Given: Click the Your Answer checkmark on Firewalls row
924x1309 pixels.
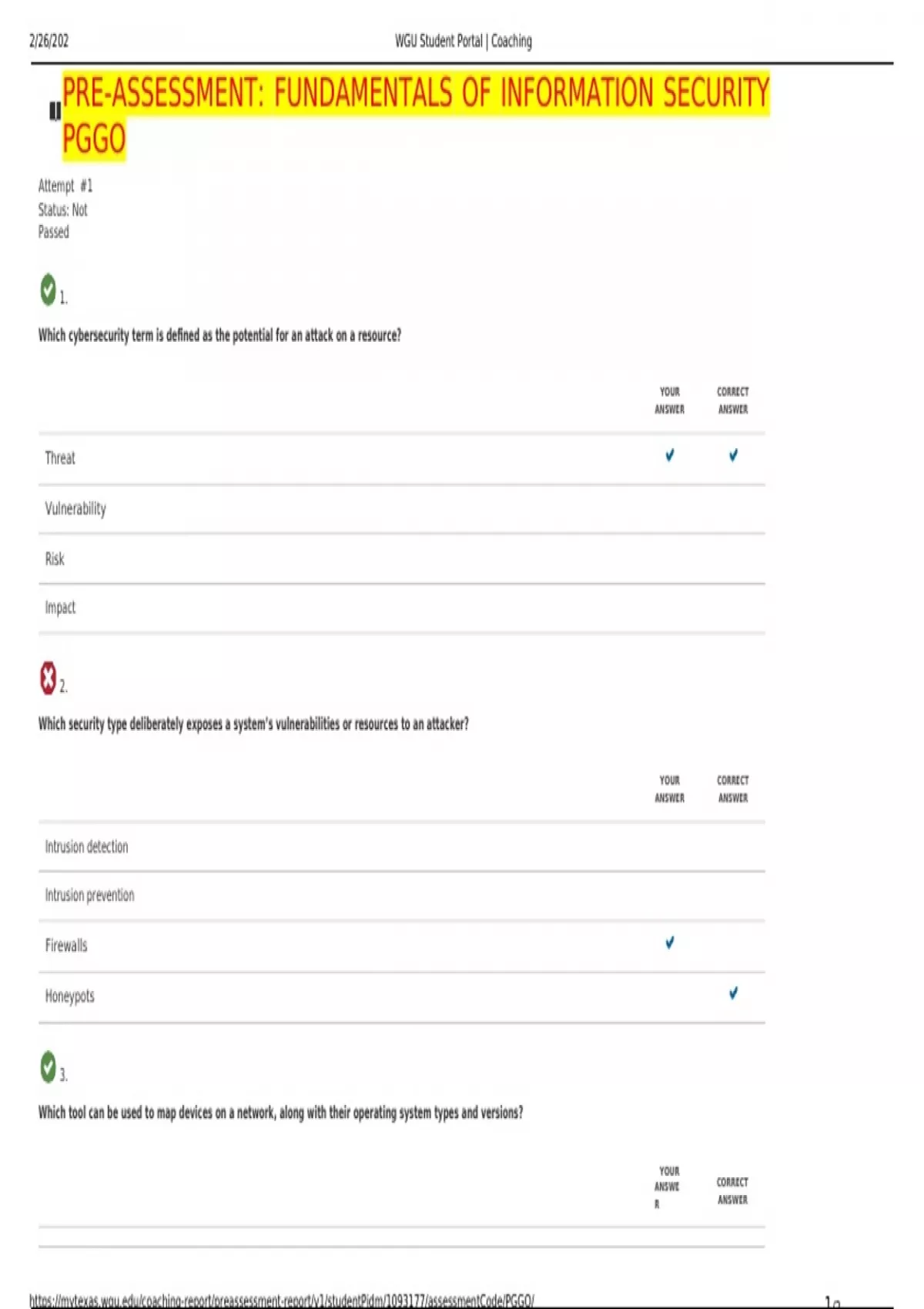Looking at the screenshot, I should pyautogui.click(x=669, y=942).
